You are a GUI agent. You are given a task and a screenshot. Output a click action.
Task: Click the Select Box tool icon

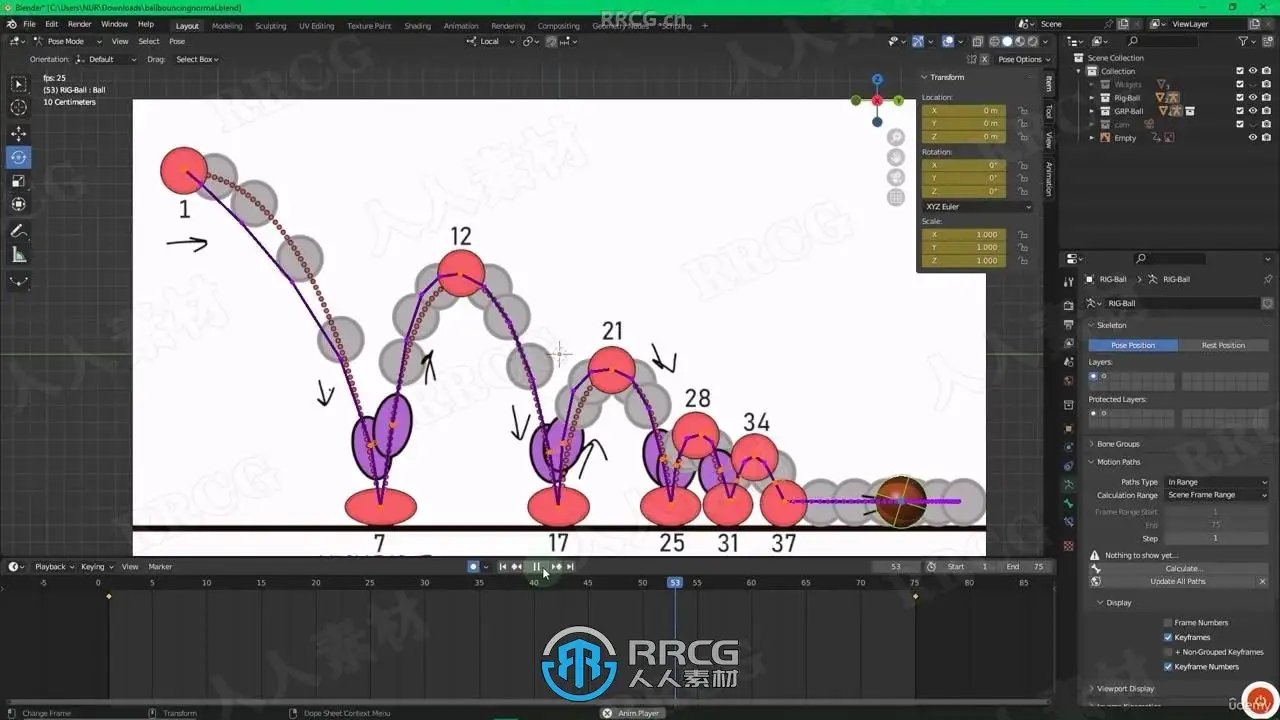coord(19,84)
